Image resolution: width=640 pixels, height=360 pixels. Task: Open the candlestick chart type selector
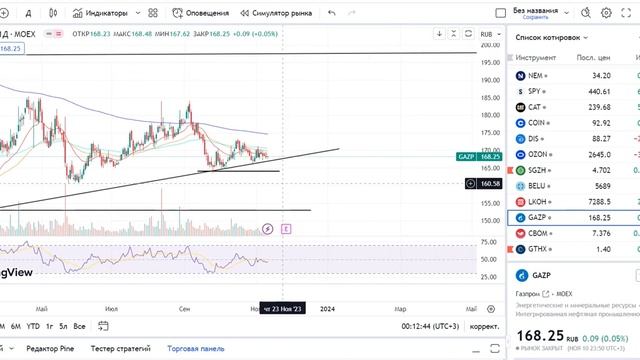pyautogui.click(x=53, y=13)
